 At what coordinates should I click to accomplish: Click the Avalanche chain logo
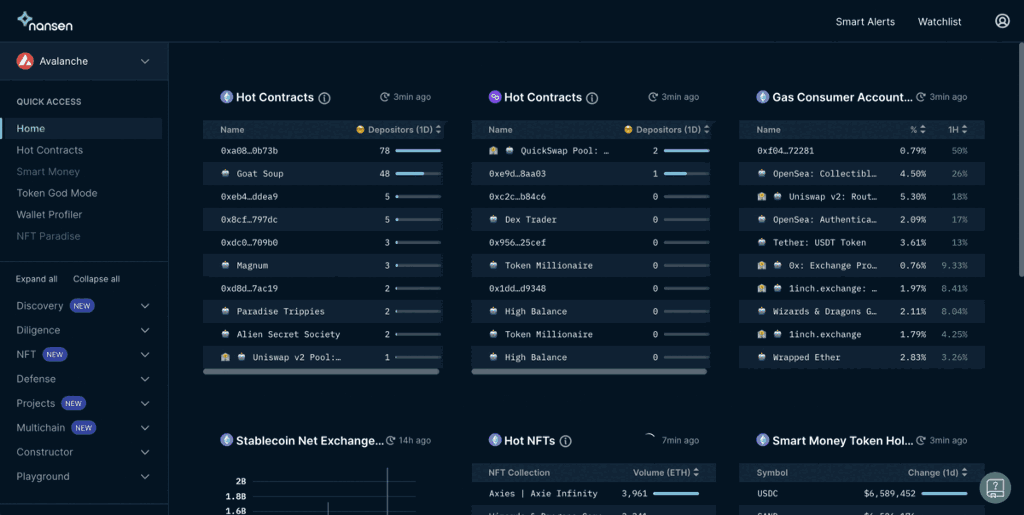tap(25, 61)
